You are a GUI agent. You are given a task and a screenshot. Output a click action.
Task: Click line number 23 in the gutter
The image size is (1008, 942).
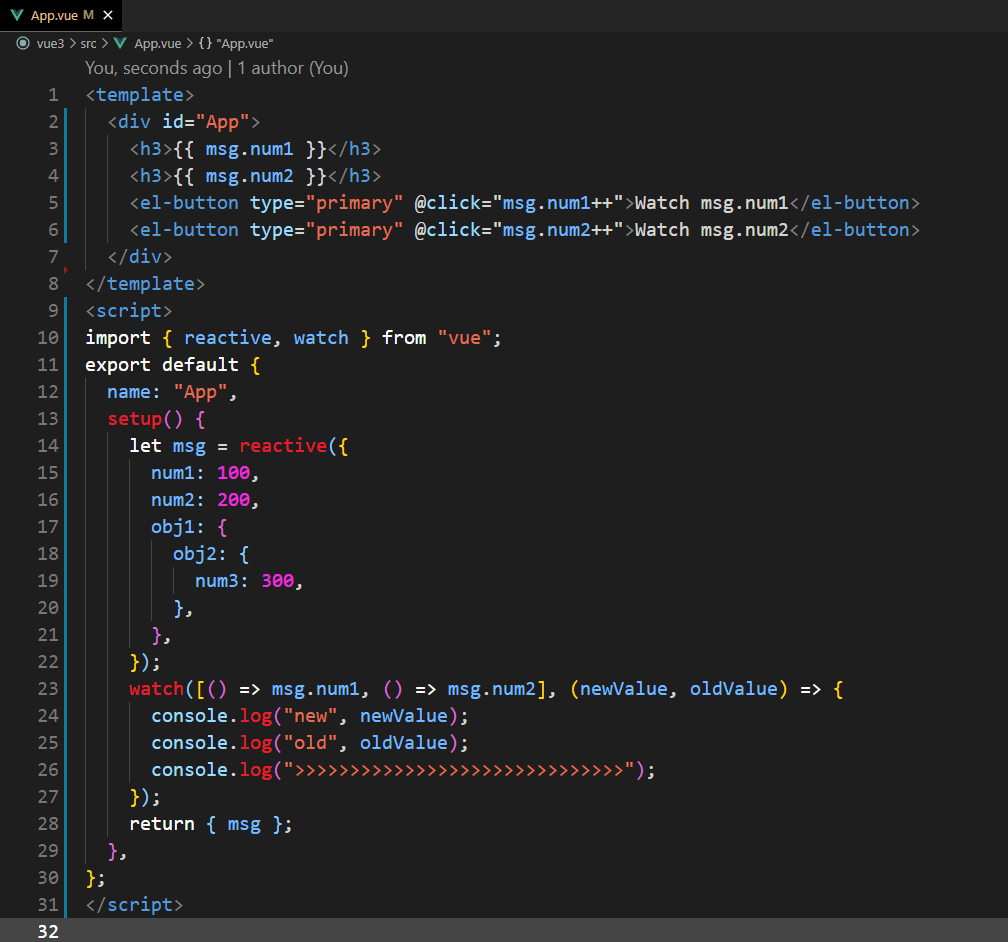click(48, 689)
